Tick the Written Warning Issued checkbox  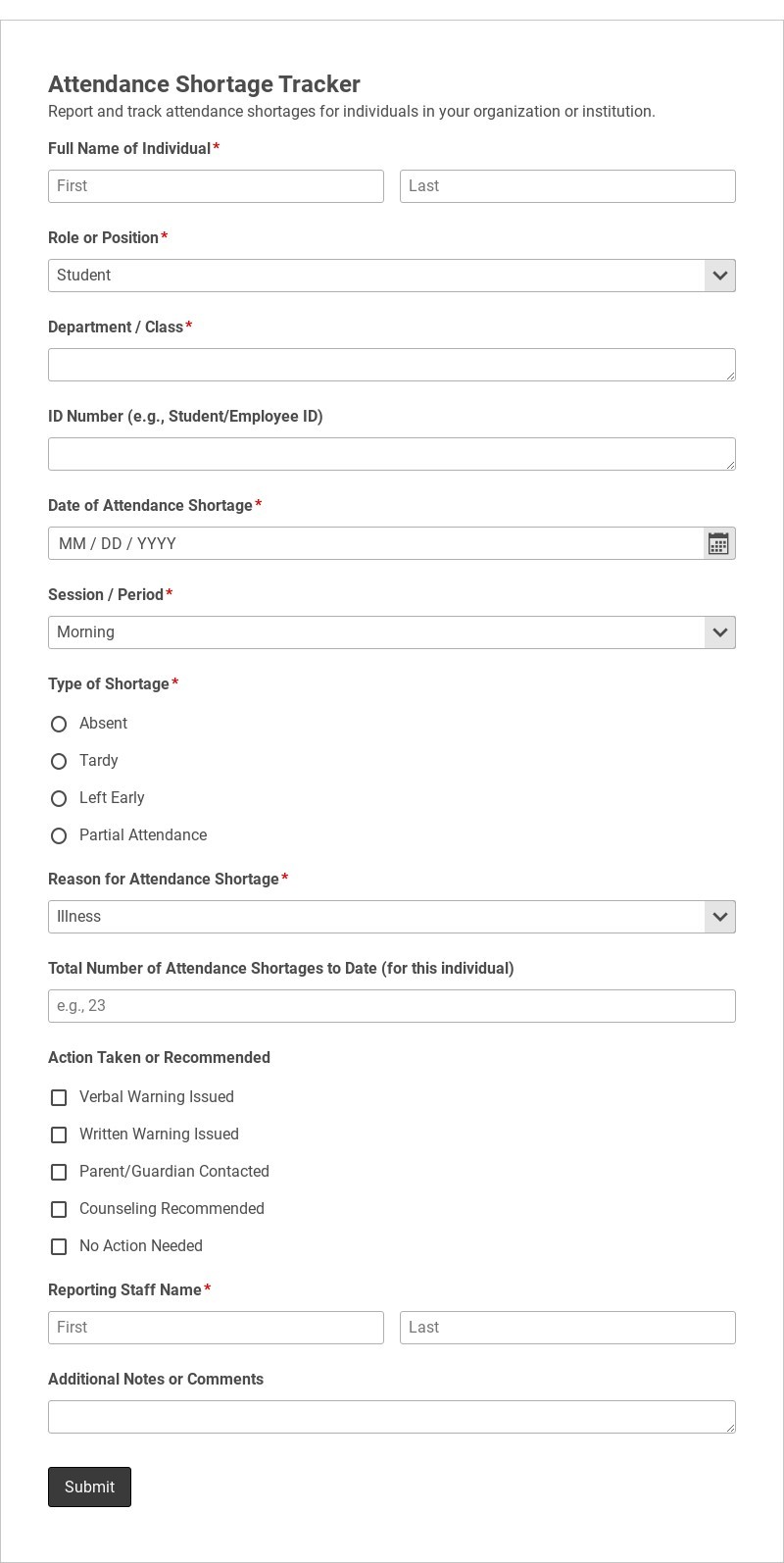point(59,1134)
